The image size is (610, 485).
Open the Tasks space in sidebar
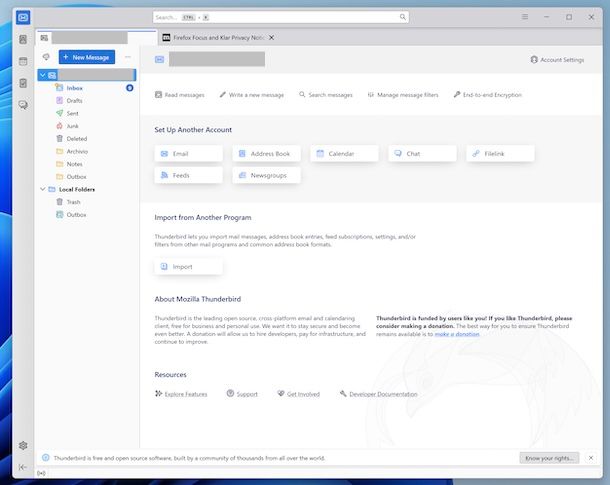click(23, 83)
